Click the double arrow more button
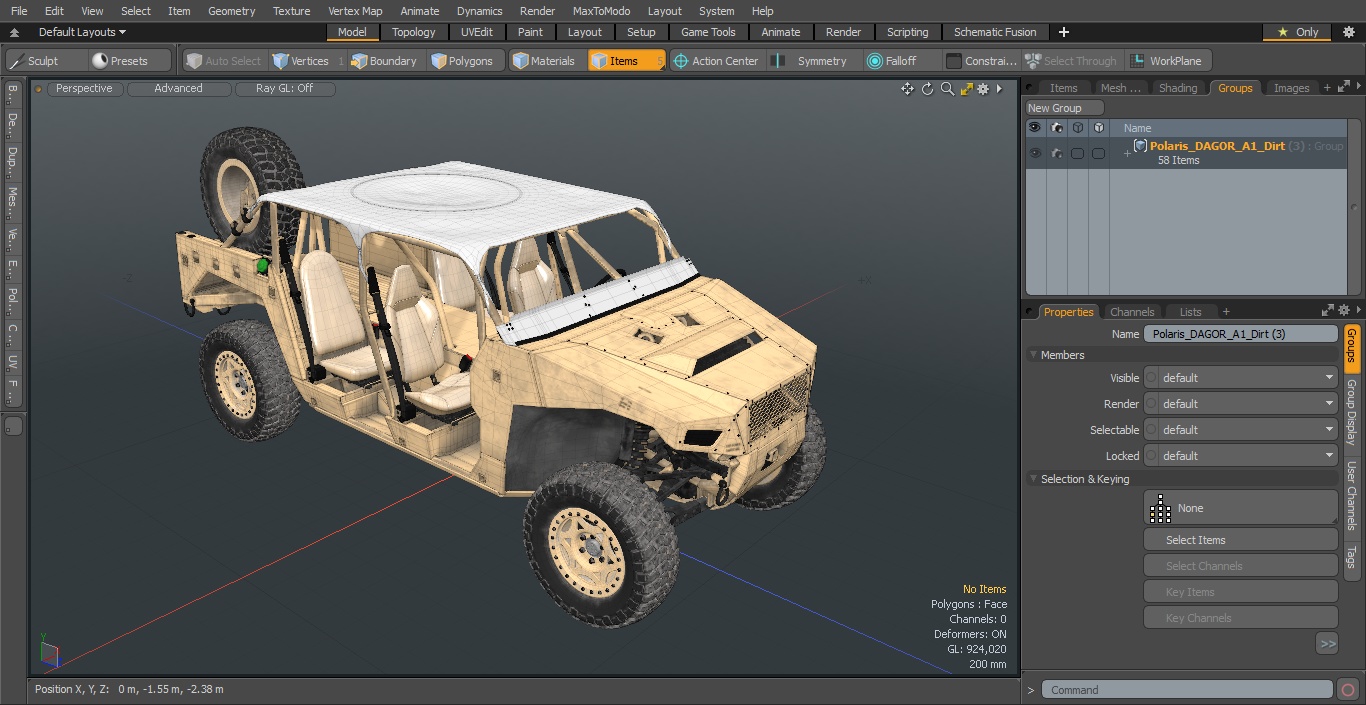This screenshot has width=1366, height=705. 1327,643
